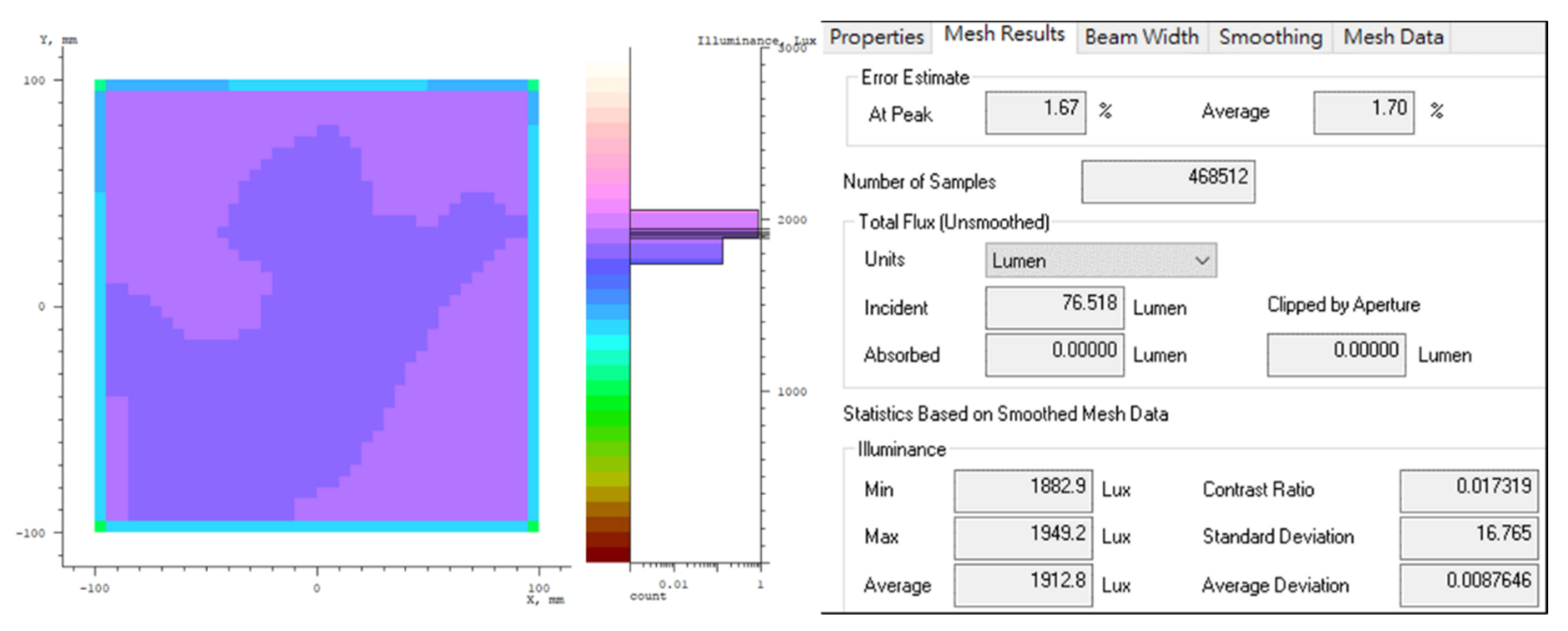Image resolution: width=1568 pixels, height=631 pixels.
Task: Click the 'Clipped by Aperture' label
Action: 1343,305
